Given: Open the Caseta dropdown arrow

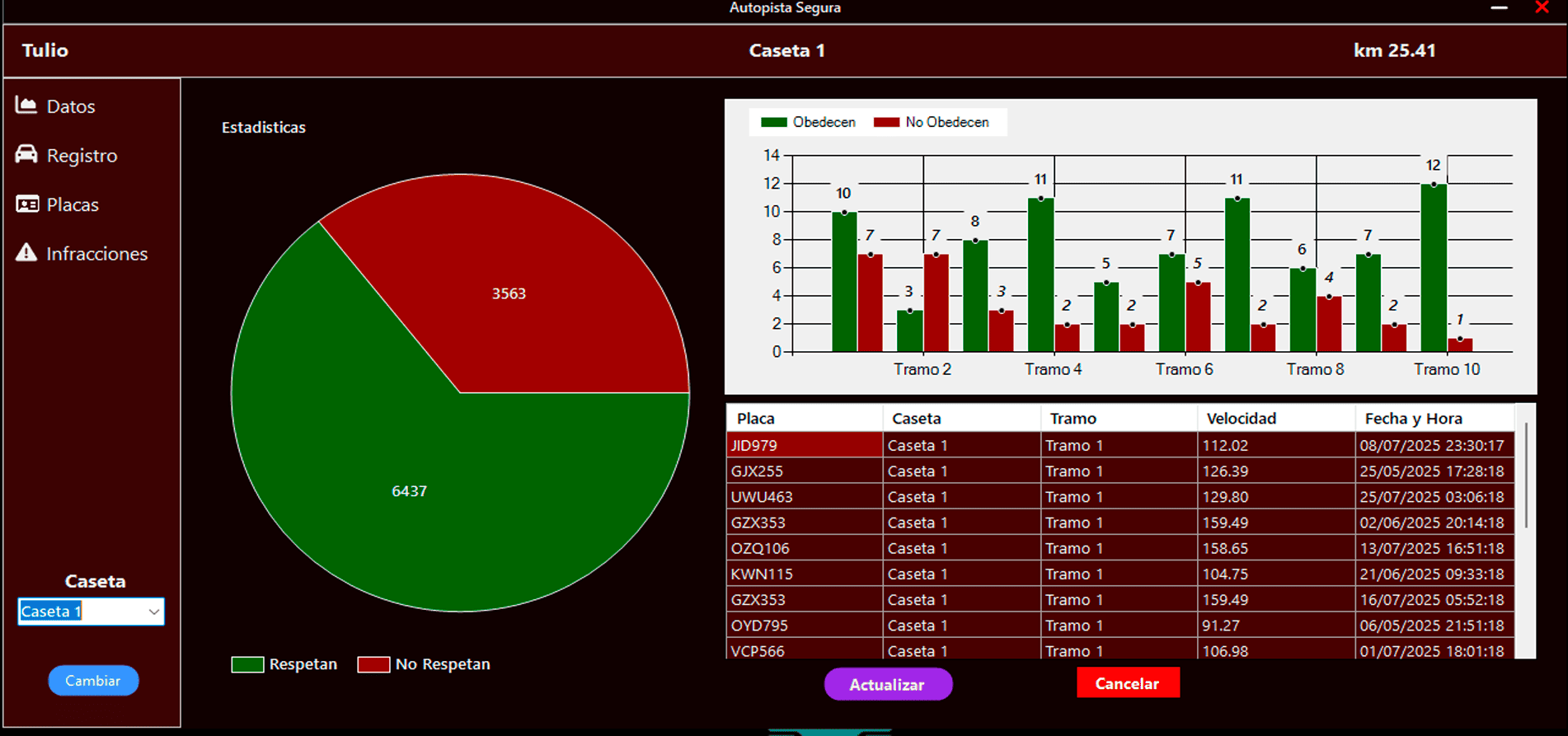Looking at the screenshot, I should tap(153, 612).
